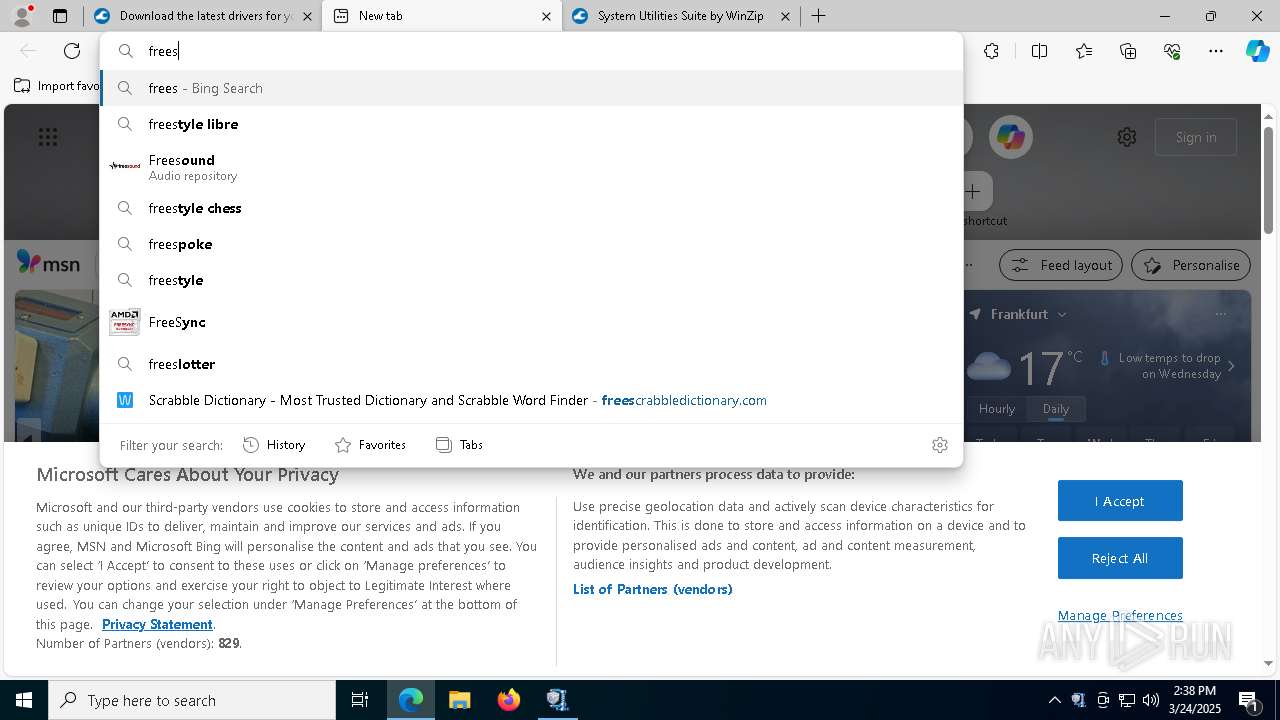The width and height of the screenshot is (1280, 720).
Task: Open Browser essentials heart icon
Action: [x=1172, y=51]
